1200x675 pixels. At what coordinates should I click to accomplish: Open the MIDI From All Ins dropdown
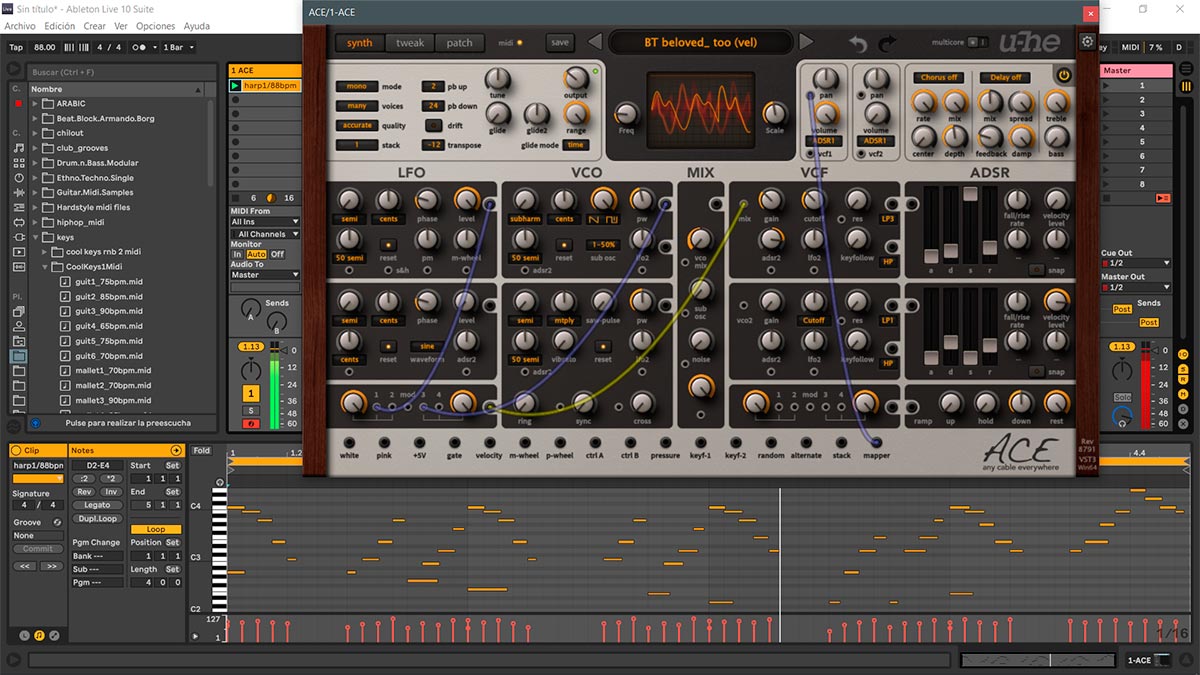click(x=264, y=222)
